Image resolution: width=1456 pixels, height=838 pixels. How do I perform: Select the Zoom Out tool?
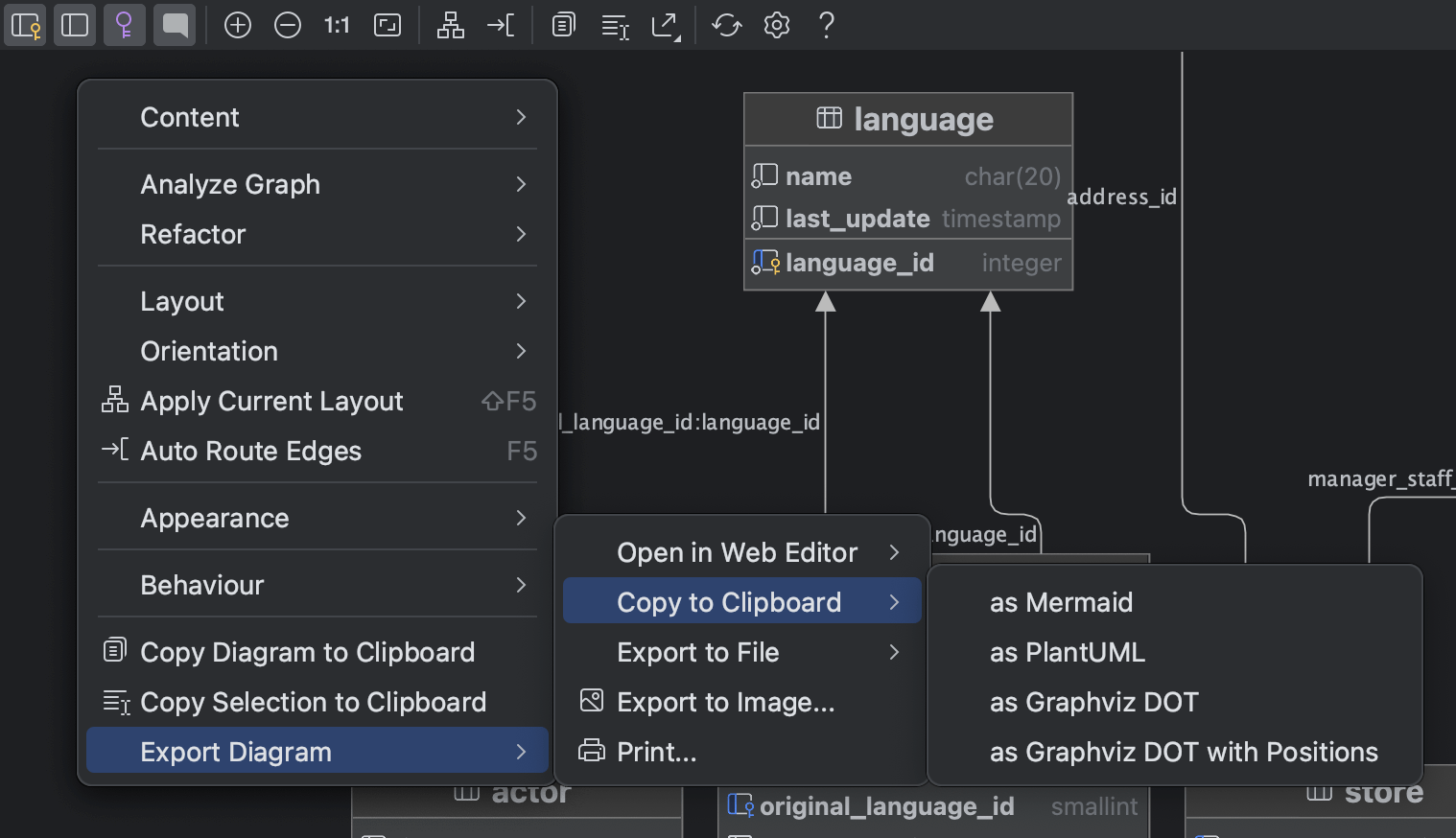click(288, 25)
